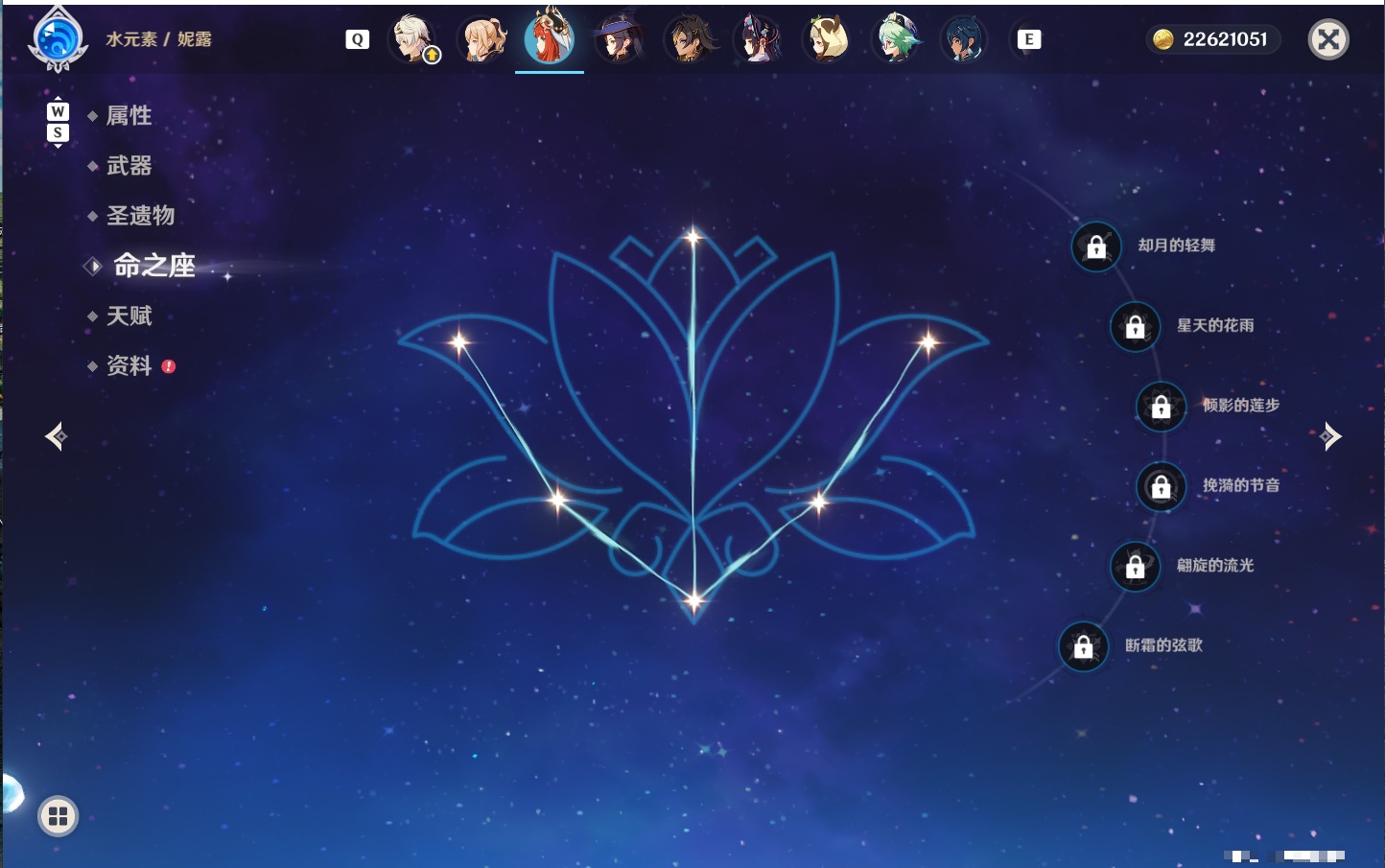The width and height of the screenshot is (1385, 868).
Task: Click the 水元素 / 妮露 title text
Action: pos(158,39)
